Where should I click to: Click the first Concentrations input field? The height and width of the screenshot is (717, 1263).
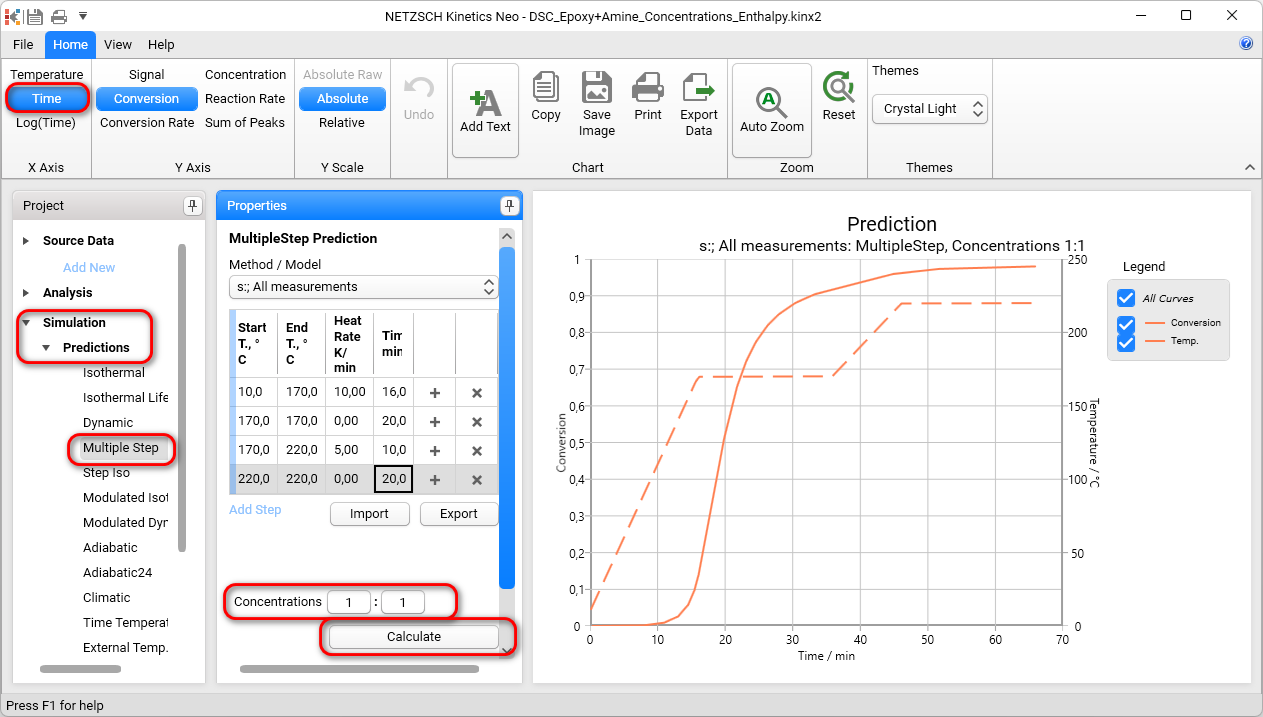[x=348, y=601]
